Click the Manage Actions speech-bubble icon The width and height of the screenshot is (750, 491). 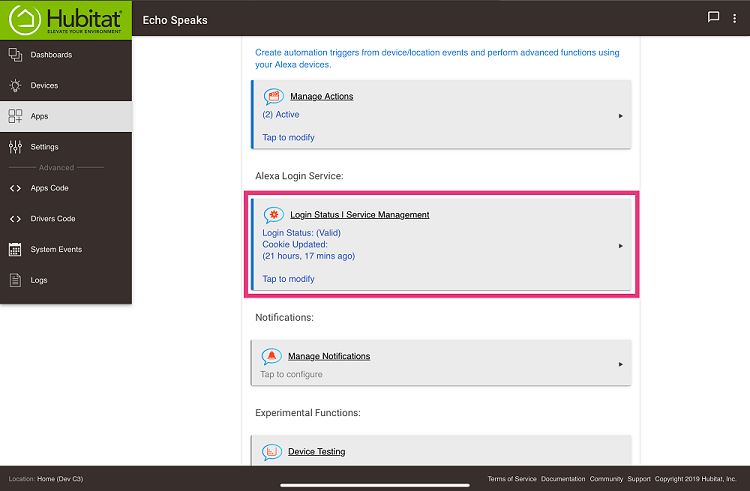(274, 97)
